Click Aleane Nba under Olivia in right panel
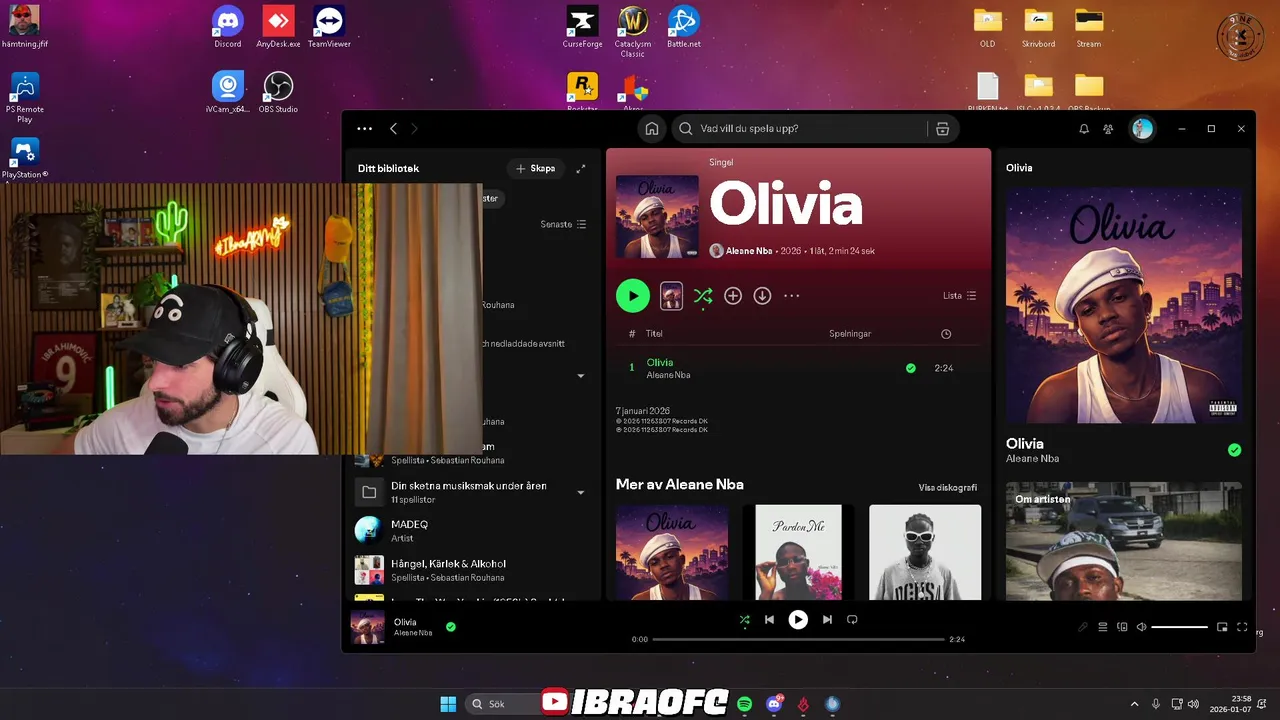Viewport: 1280px width, 720px height. point(1032,459)
